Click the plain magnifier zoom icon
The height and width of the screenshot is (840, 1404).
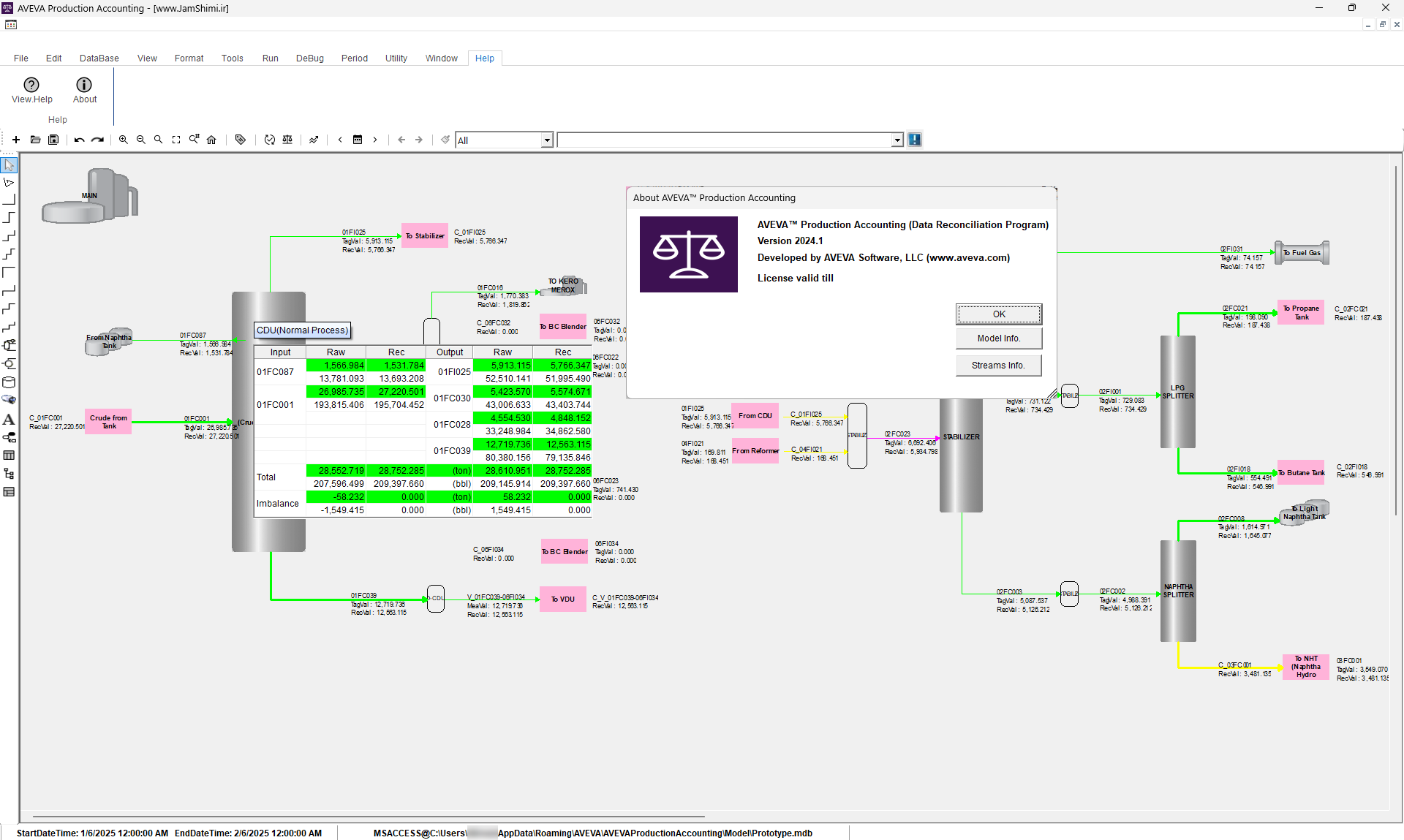(x=158, y=140)
